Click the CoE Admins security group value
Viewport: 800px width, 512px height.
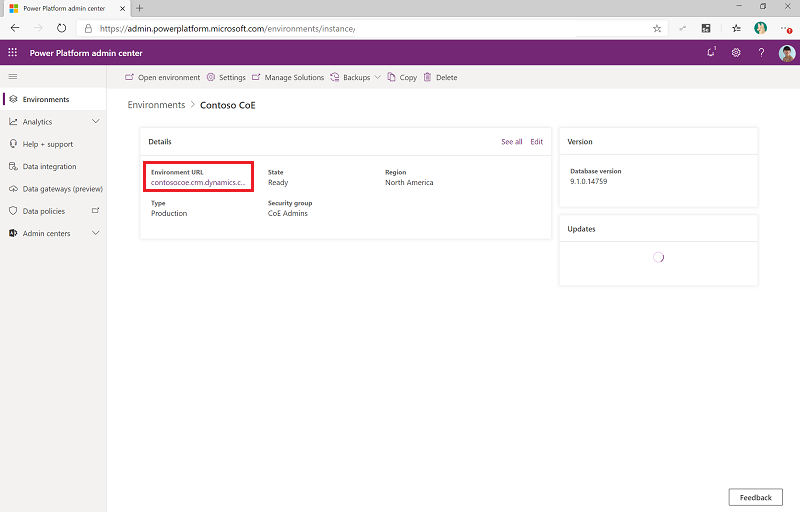pyautogui.click(x=288, y=213)
